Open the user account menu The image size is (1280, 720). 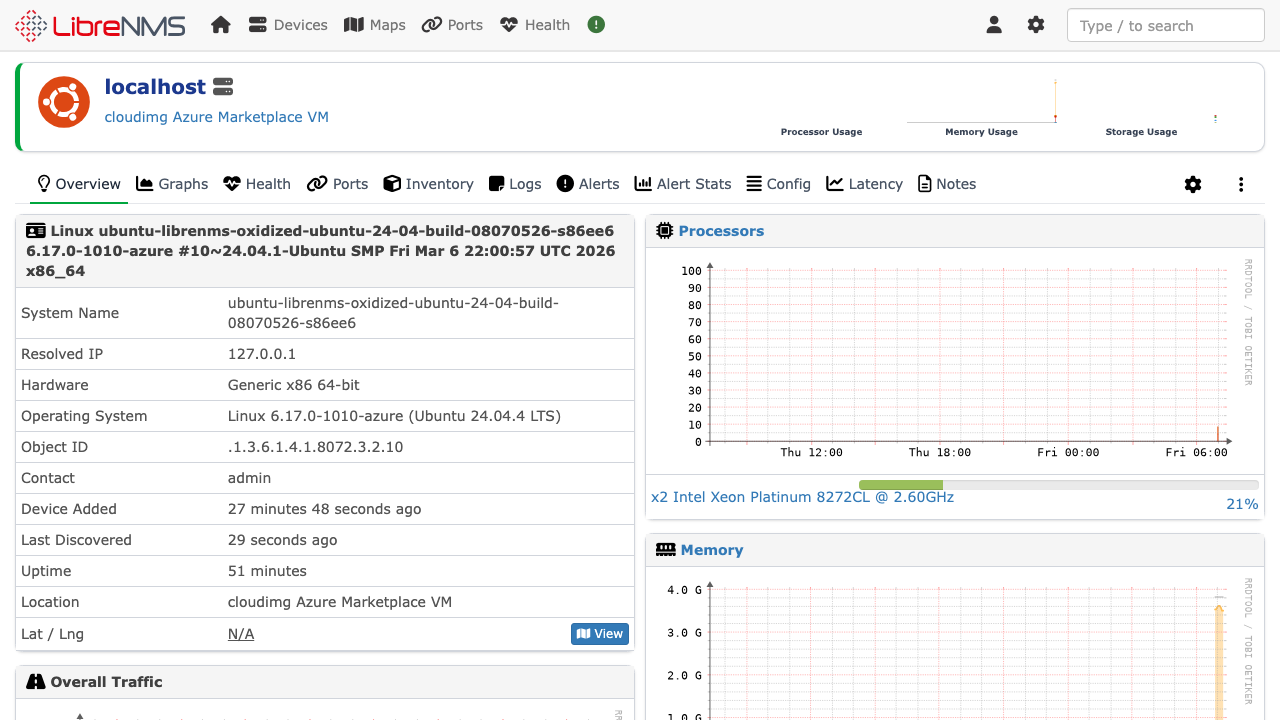(x=994, y=25)
